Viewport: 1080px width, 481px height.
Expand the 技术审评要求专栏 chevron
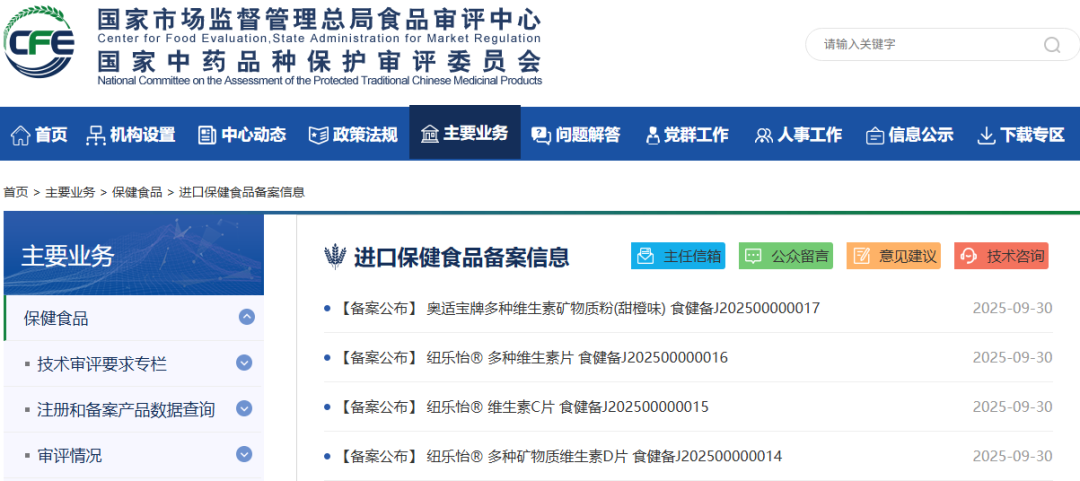pyautogui.click(x=244, y=362)
